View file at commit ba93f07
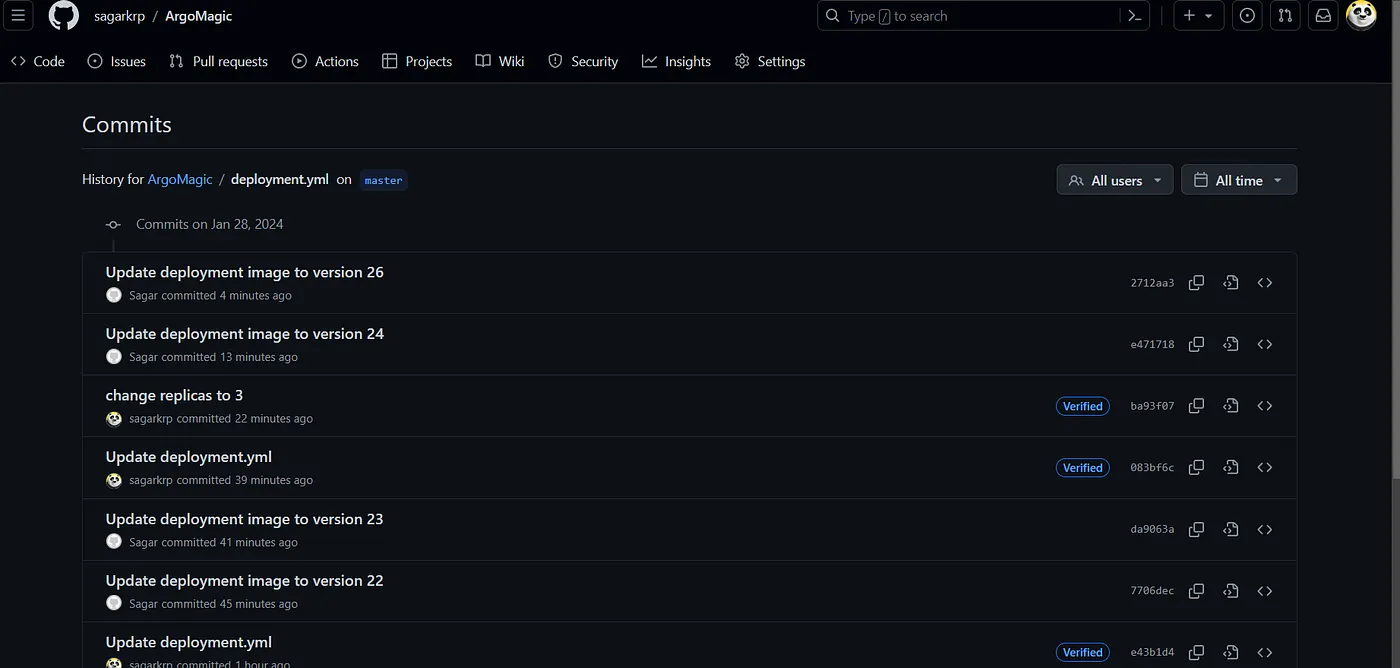The height and width of the screenshot is (668, 1400). pyautogui.click(x=1231, y=406)
